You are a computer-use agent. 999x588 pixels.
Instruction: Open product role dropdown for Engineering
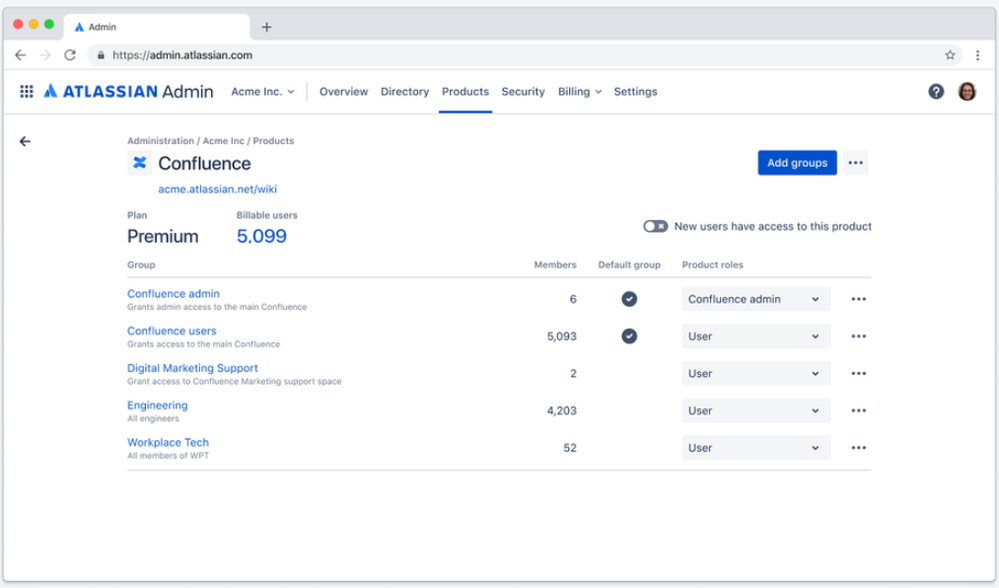pos(756,411)
